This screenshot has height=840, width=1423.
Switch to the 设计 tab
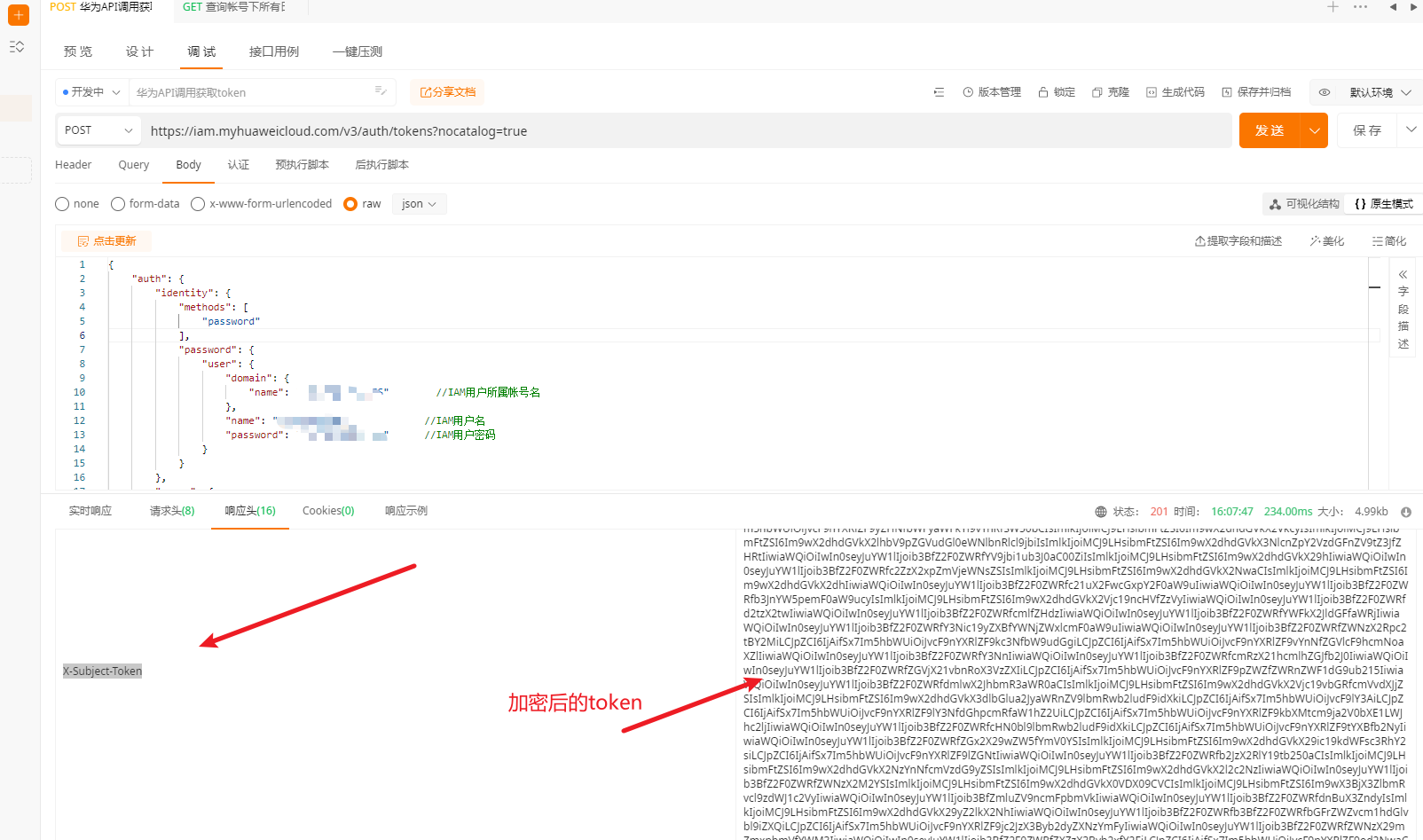pos(139,51)
